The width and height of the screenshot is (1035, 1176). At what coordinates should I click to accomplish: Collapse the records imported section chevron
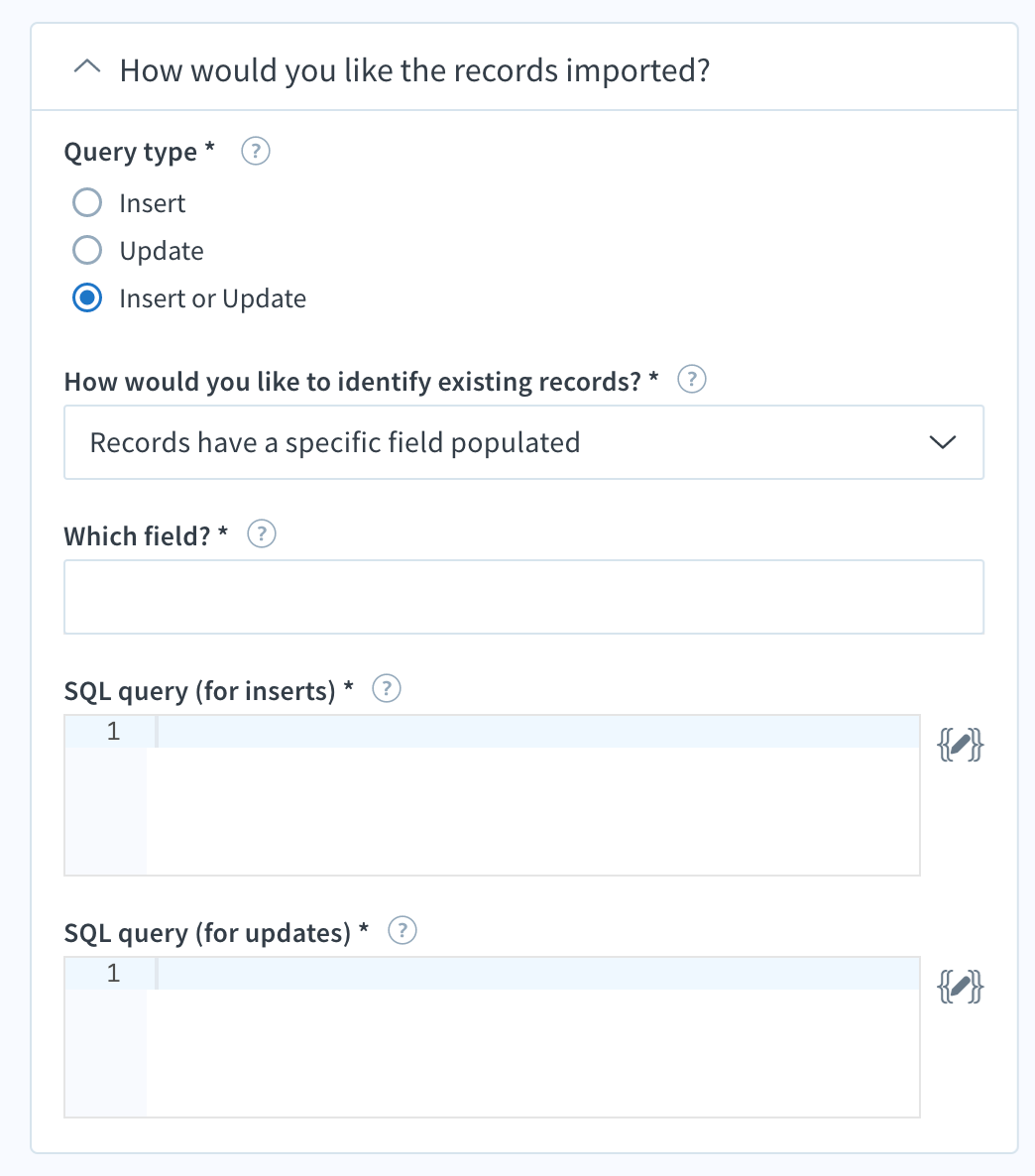click(x=87, y=69)
